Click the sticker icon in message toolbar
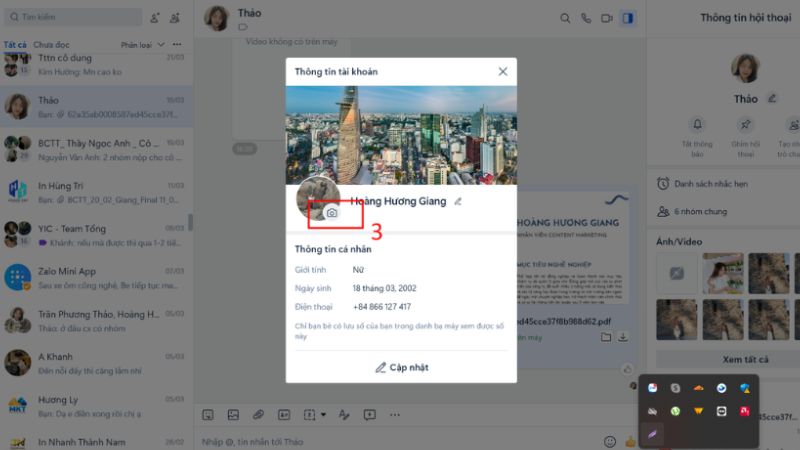Image resolution: width=800 pixels, height=450 pixels. (x=208, y=415)
